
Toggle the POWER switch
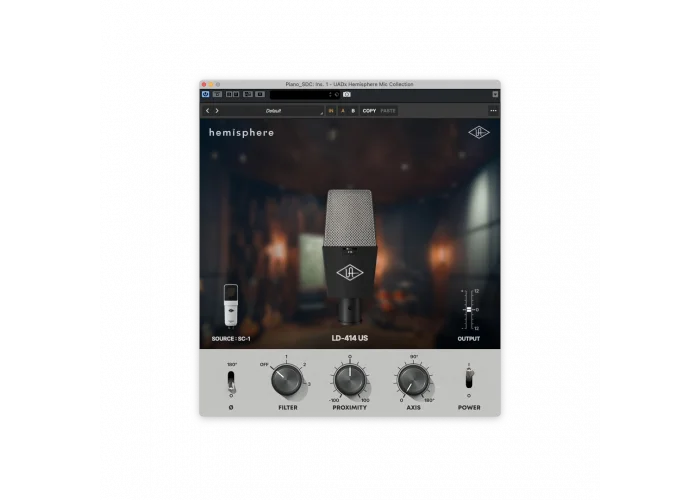(469, 379)
